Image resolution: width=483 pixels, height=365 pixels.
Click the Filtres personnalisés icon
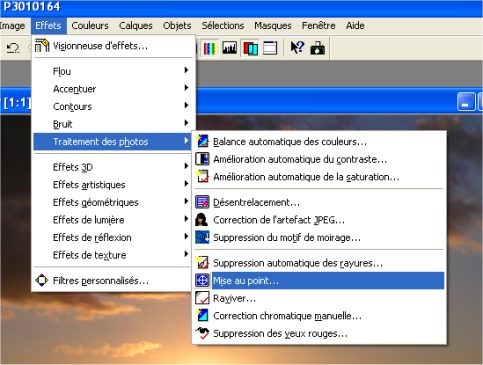[x=42, y=280]
